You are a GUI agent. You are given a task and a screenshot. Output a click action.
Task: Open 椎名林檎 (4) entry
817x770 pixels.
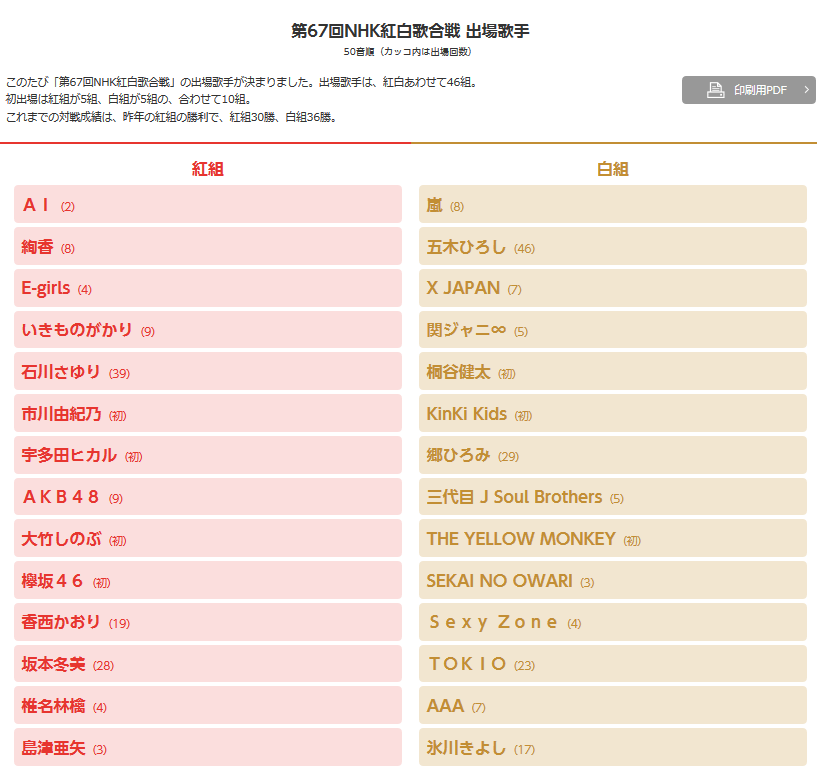[208, 705]
